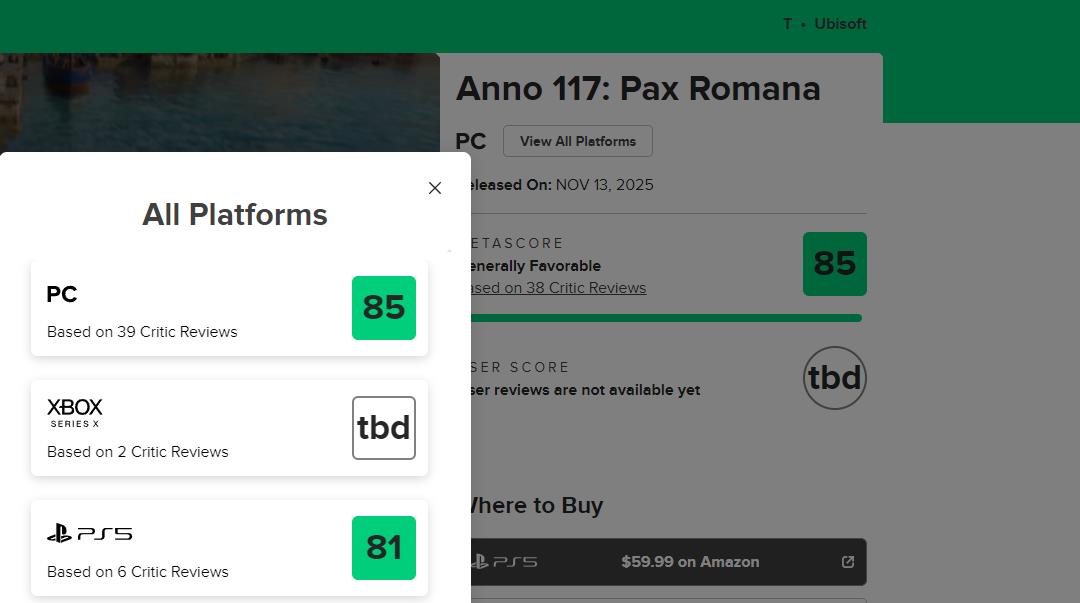Click the Xbox Series X logo
The image size is (1080, 603).
75,412
